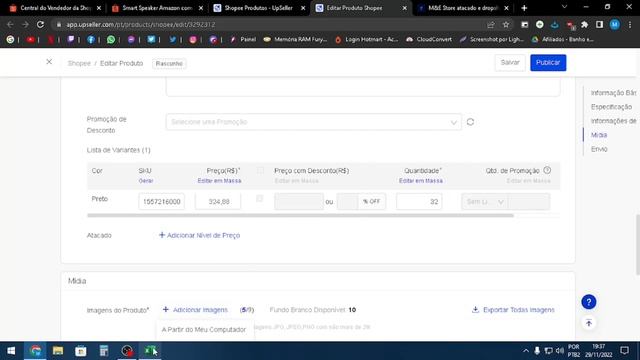Click the price field 324,88
The height and width of the screenshot is (360, 640).
(x=218, y=202)
